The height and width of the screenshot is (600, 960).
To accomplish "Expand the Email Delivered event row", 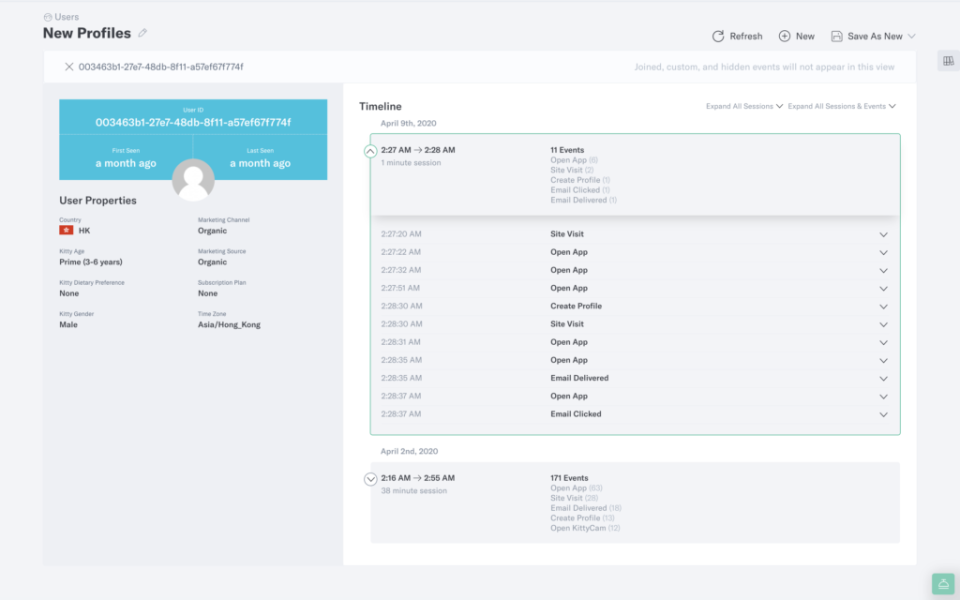I will [x=883, y=378].
